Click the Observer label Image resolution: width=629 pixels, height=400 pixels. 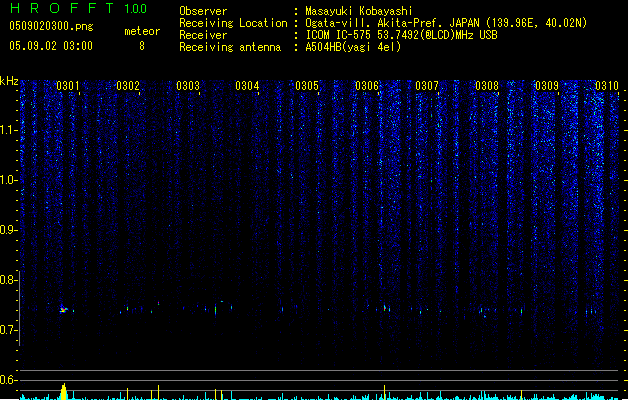tap(203, 11)
